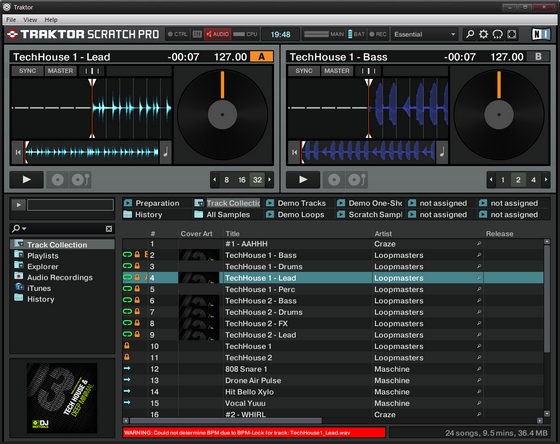Select Deck A letter focus button

click(262, 56)
